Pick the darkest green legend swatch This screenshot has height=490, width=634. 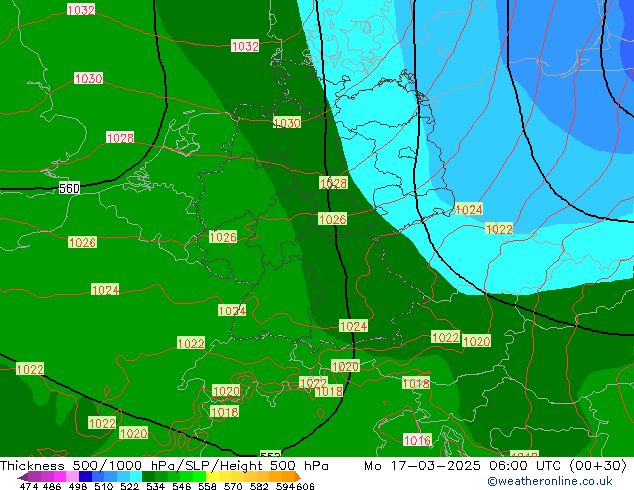[148, 477]
